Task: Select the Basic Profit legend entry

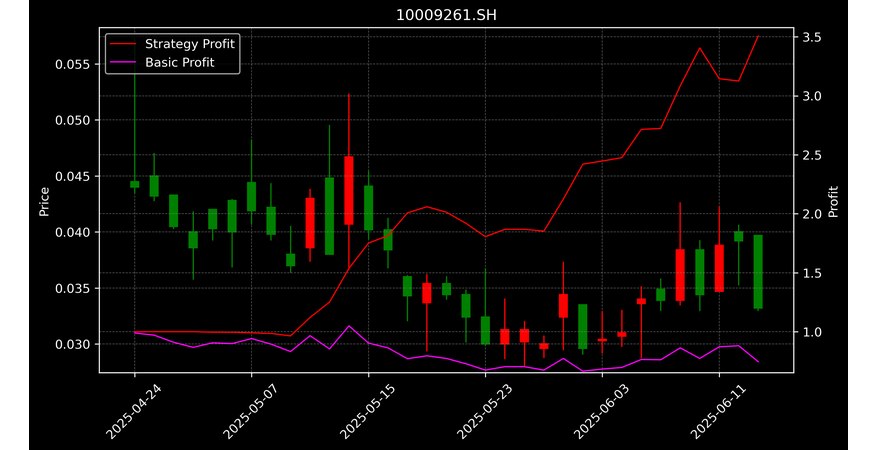Action: [162, 62]
